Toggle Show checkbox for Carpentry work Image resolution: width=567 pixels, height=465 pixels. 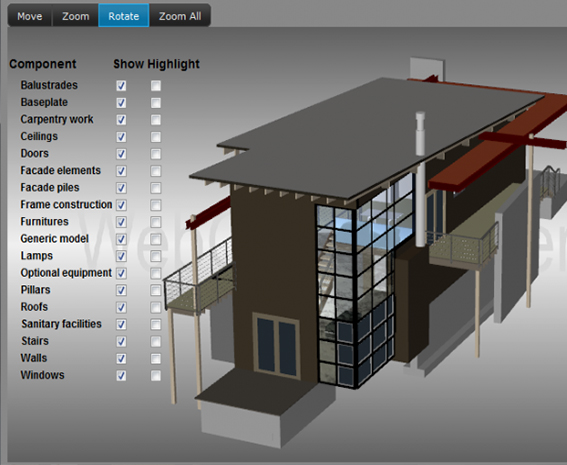click(x=121, y=120)
